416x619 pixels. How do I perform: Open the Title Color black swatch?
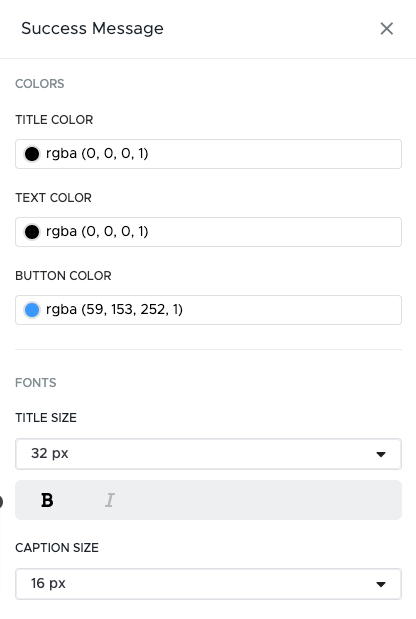tap(32, 154)
